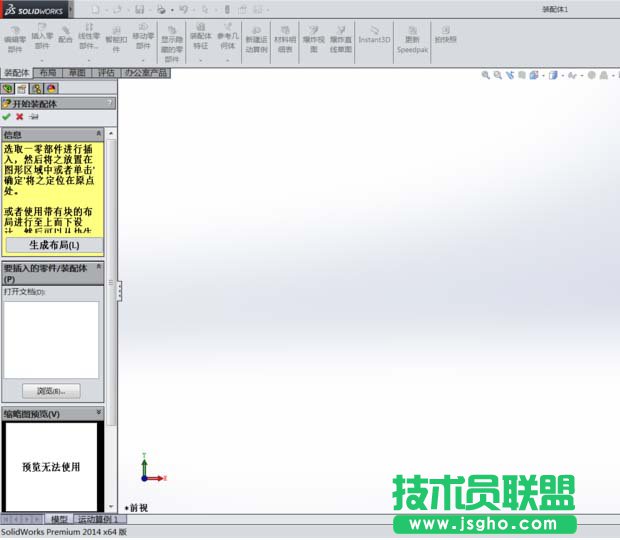Click Explode Line Sketch (爆炸直线草图)
The width and height of the screenshot is (620, 540).
[341, 40]
